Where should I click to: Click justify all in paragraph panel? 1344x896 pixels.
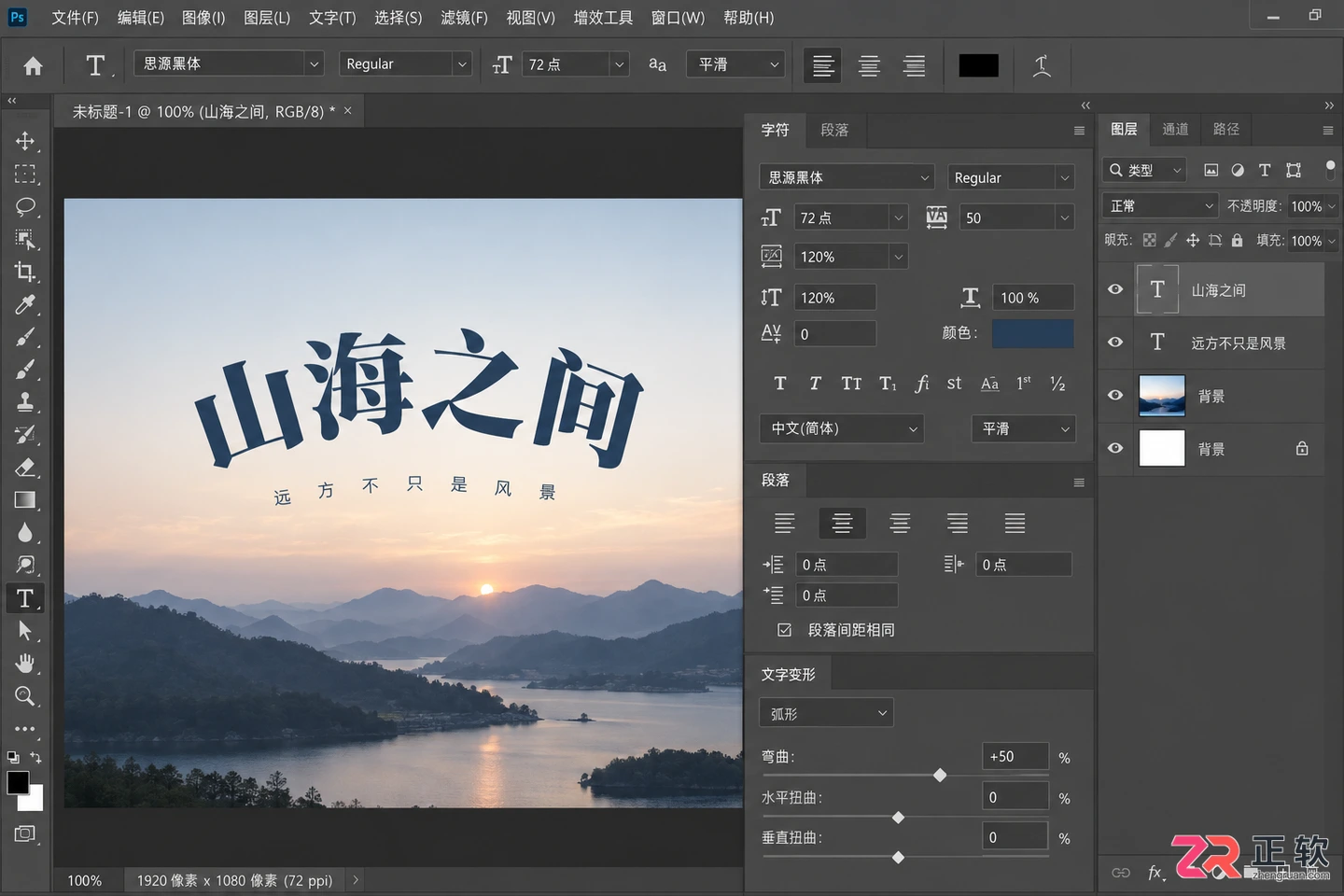pyautogui.click(x=1015, y=524)
